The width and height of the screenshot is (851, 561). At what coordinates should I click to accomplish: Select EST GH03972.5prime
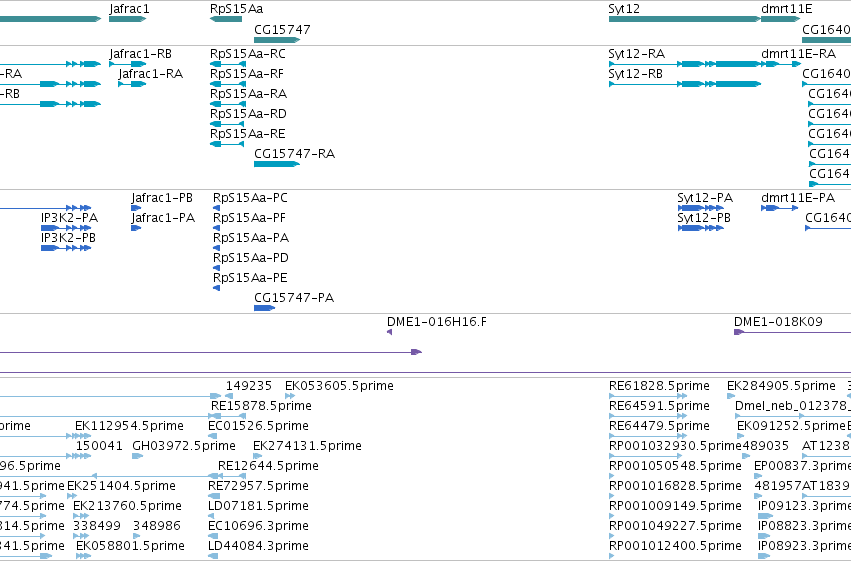tap(184, 447)
